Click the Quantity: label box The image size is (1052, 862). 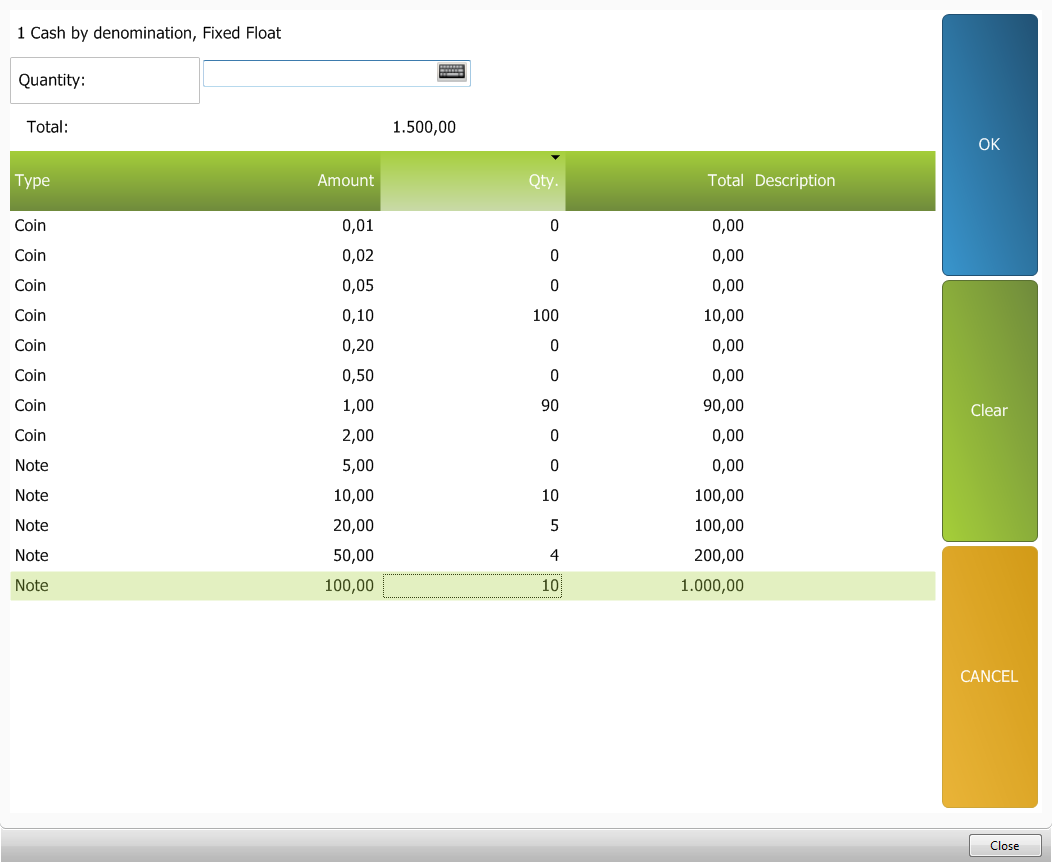[105, 80]
